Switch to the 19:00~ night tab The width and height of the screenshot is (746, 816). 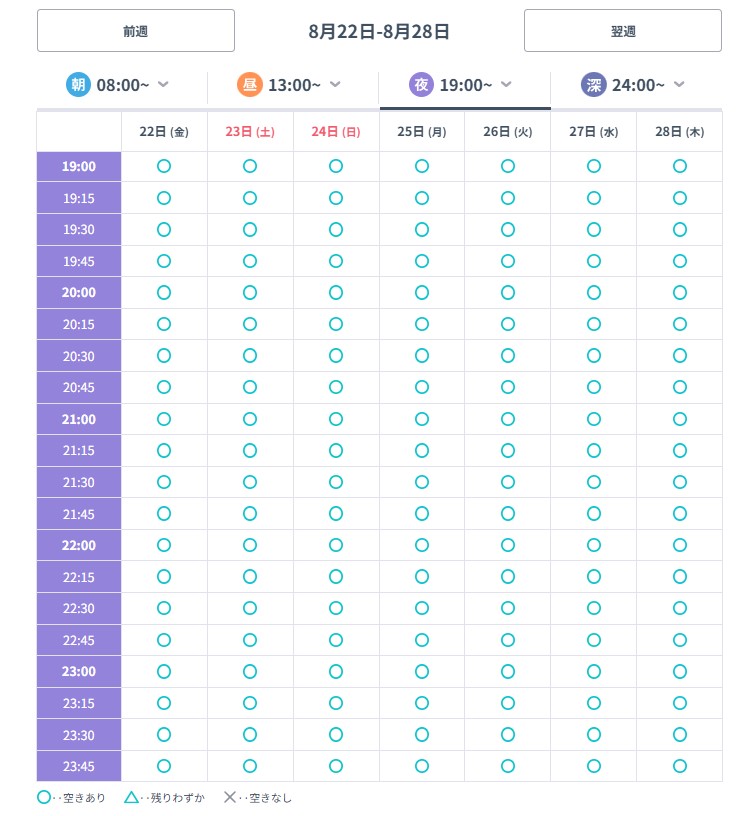click(x=465, y=86)
